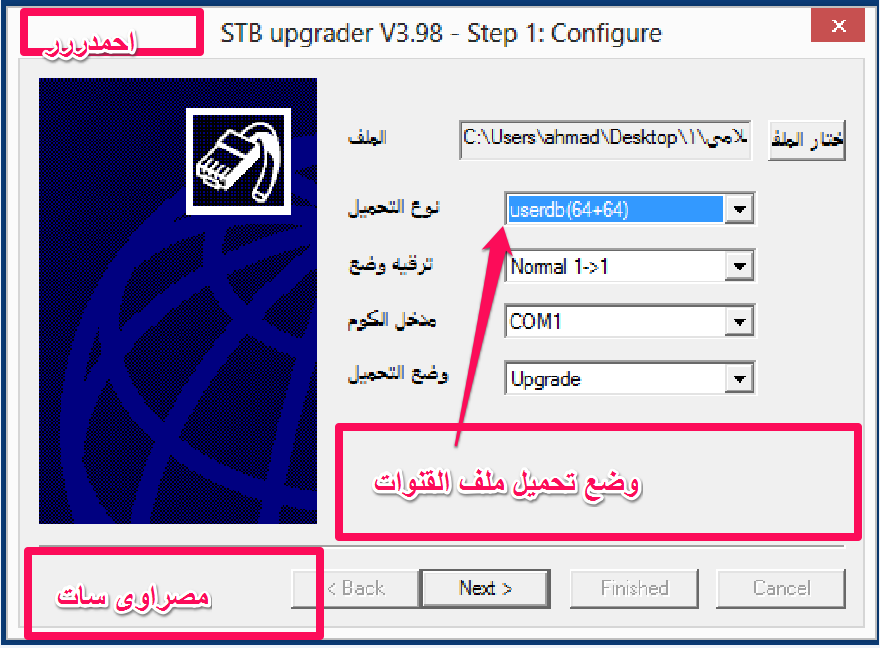Click the COM1 combo box text
Viewport: 880px width, 648px height.
coord(535,321)
